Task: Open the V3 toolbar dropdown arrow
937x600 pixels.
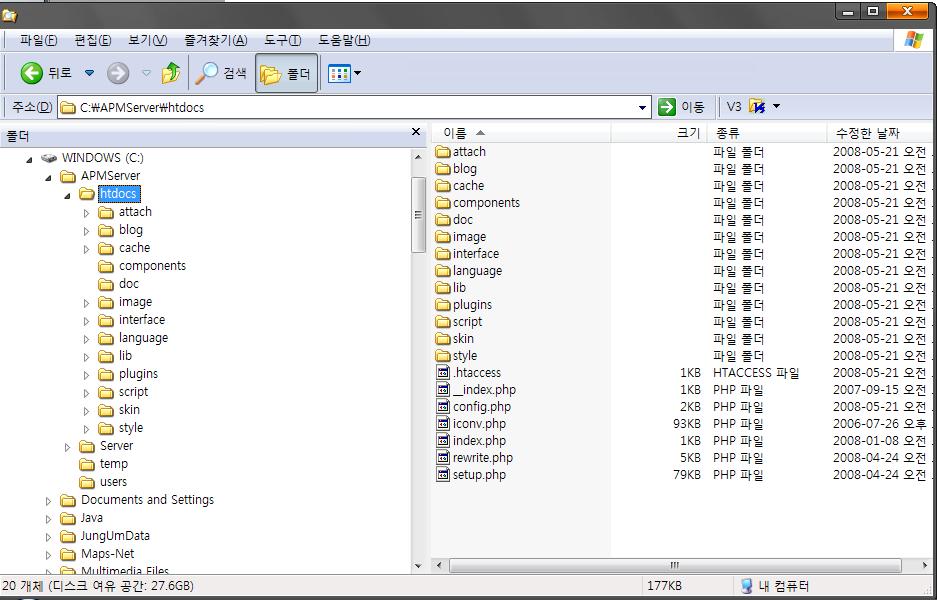Action: click(776, 106)
